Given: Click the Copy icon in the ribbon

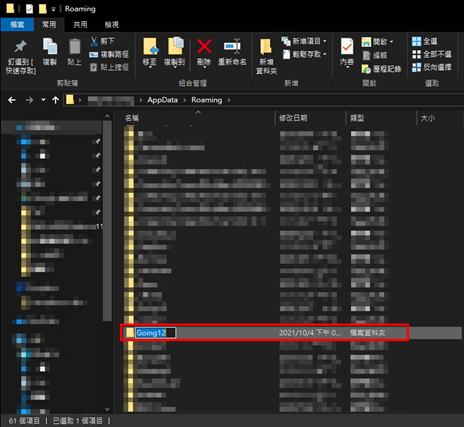Looking at the screenshot, I should pyautogui.click(x=50, y=46).
